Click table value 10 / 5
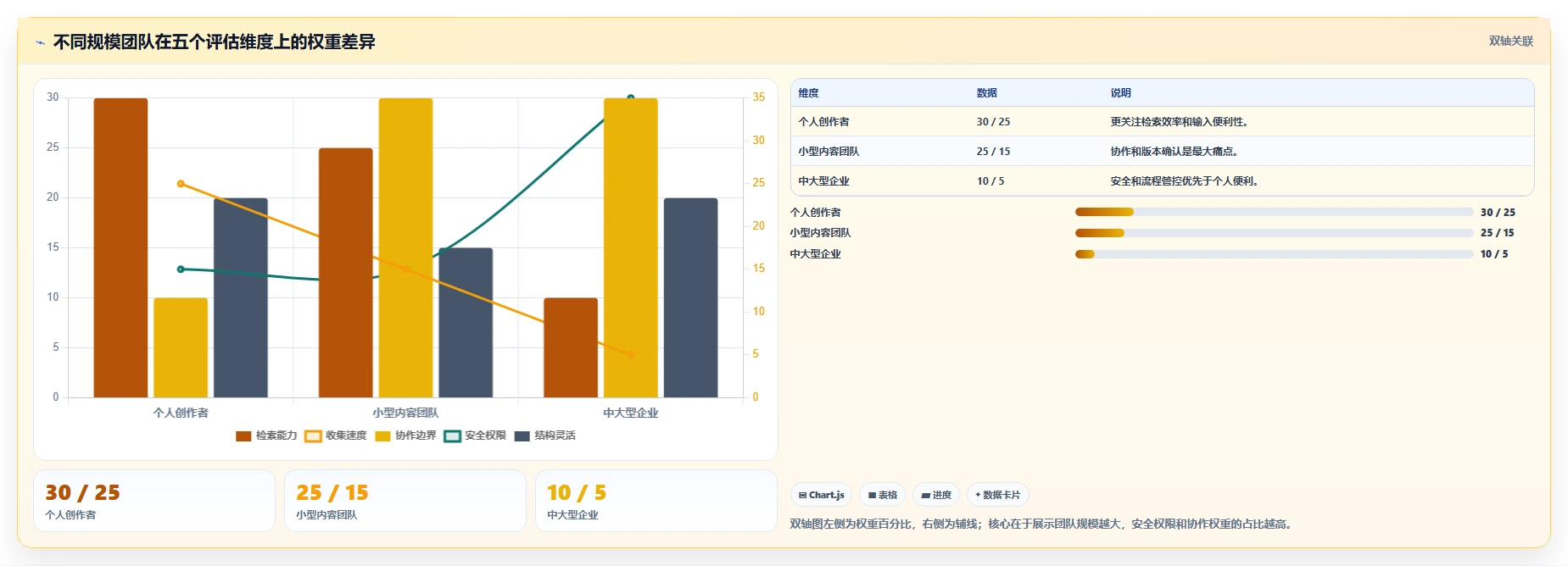The height and width of the screenshot is (566, 1568). click(990, 181)
